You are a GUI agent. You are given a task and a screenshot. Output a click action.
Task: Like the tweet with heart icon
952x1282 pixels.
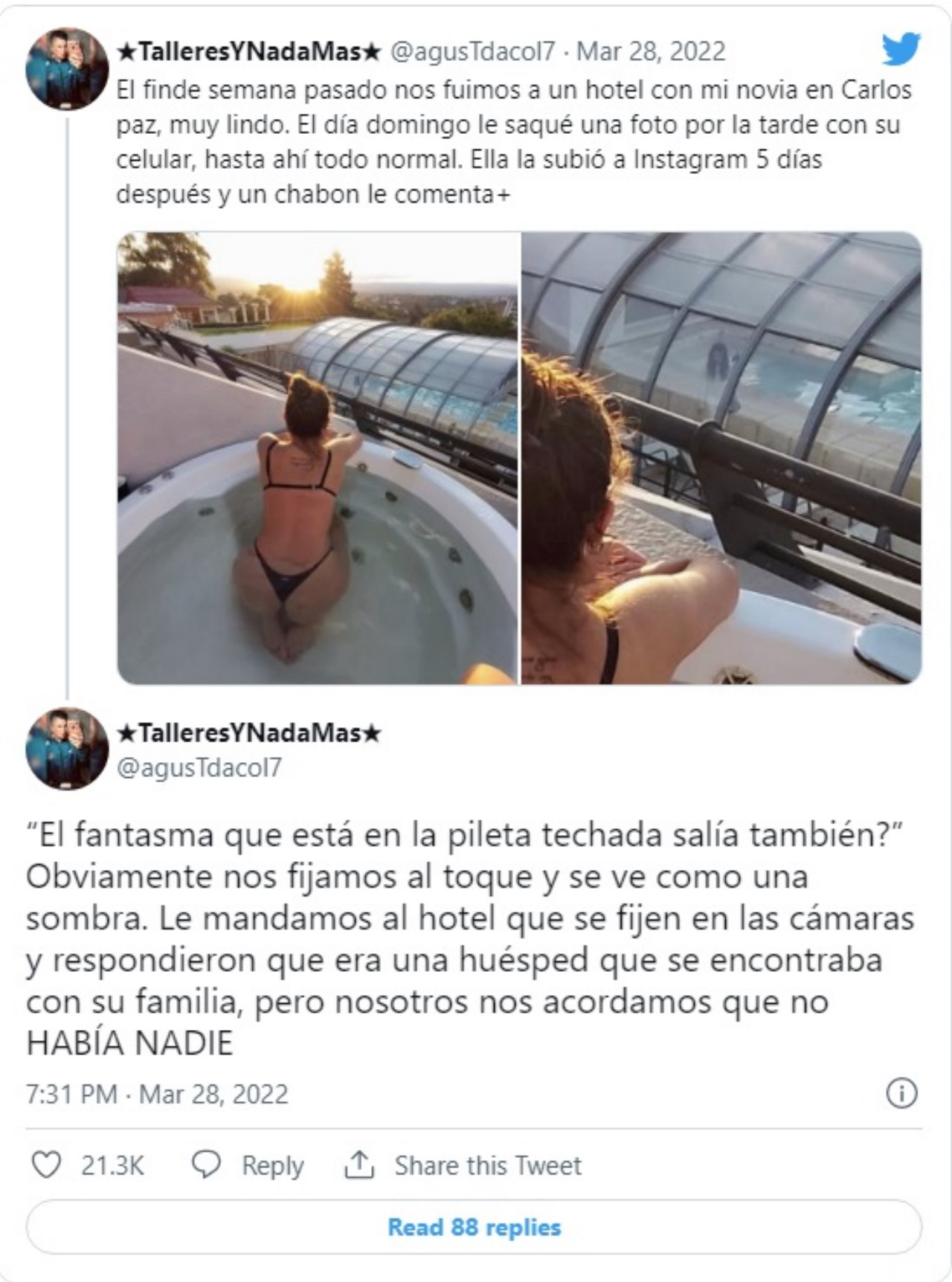[x=46, y=1165]
